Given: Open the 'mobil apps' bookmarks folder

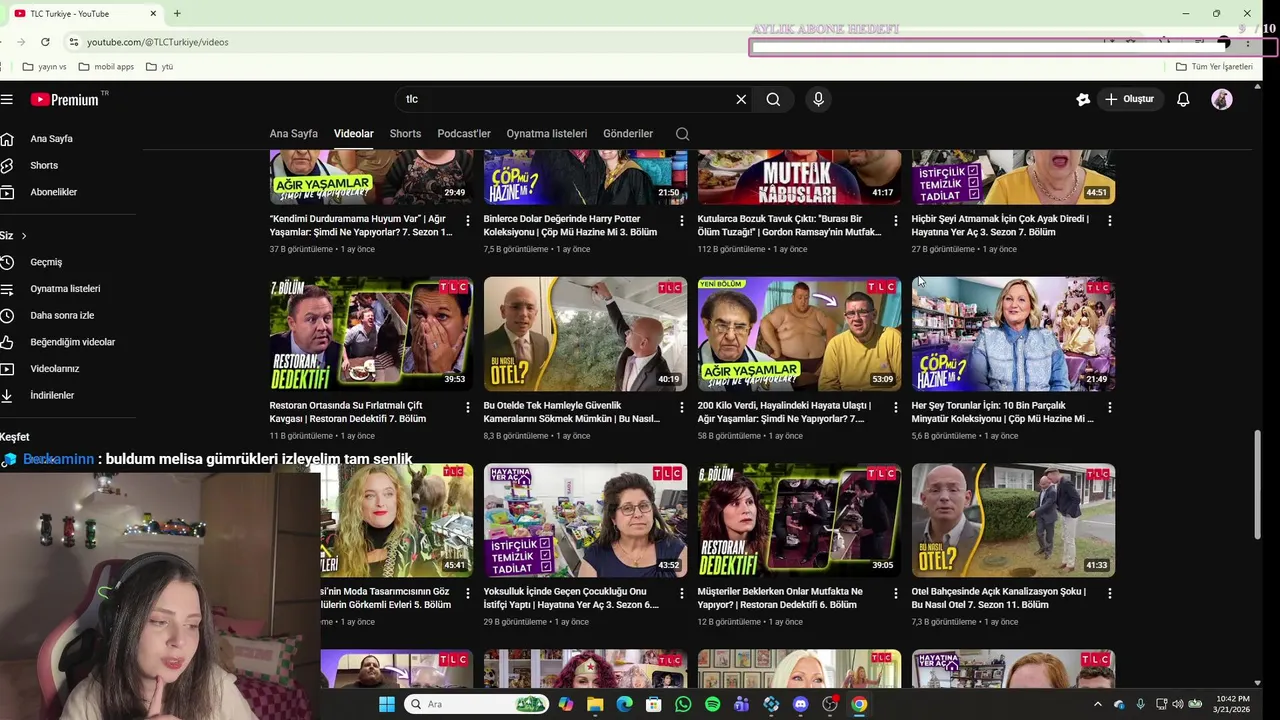Looking at the screenshot, I should point(106,67).
